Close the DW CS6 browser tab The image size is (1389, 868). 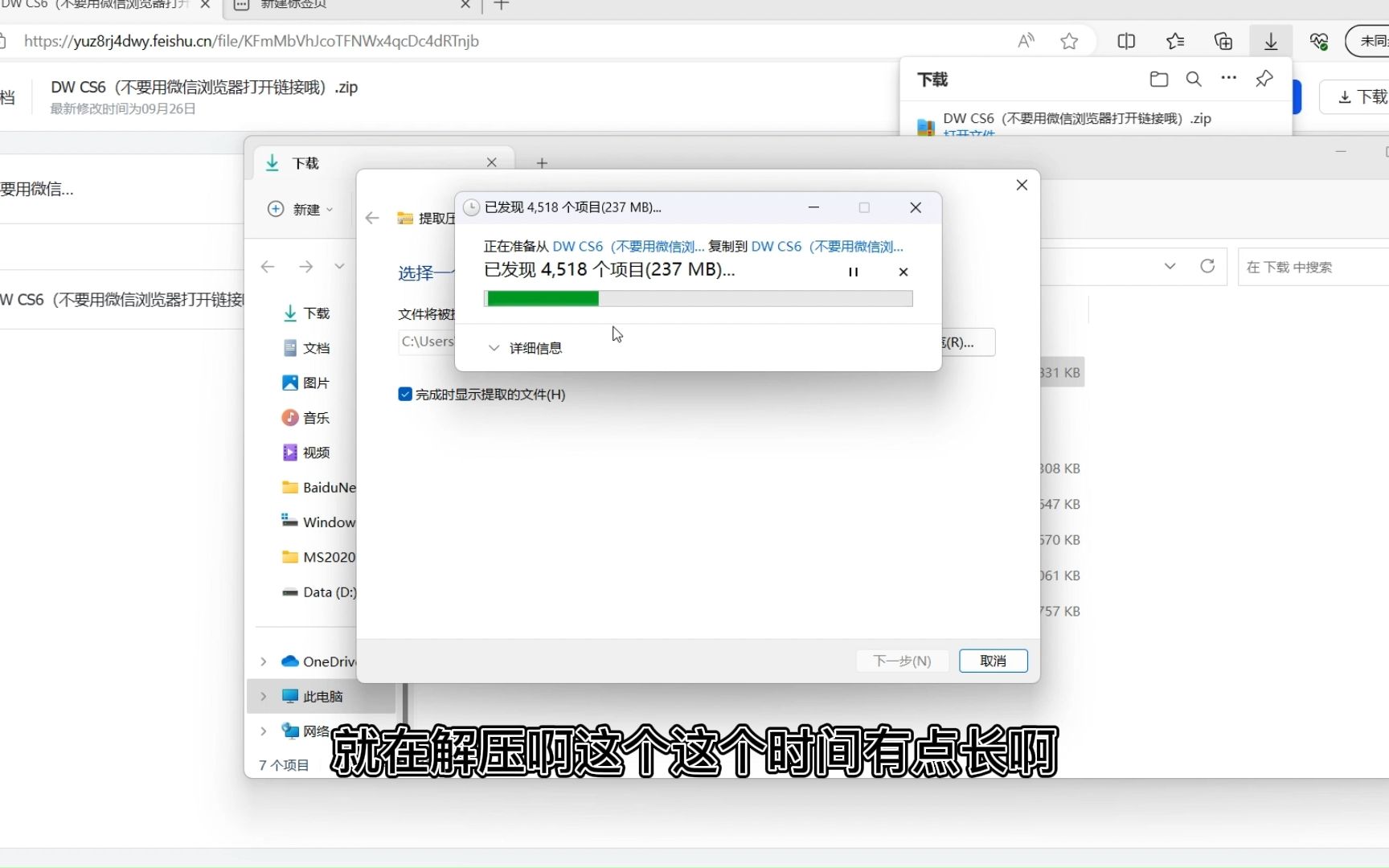point(206,5)
